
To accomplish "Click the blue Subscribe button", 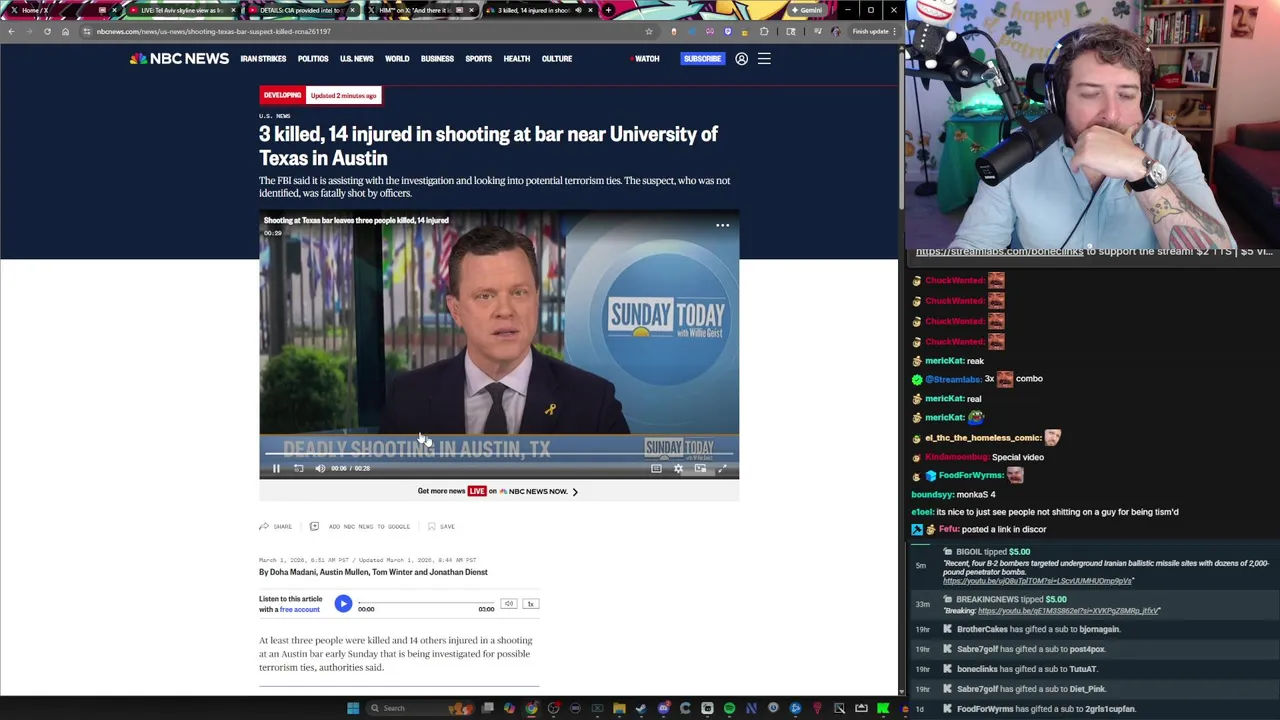I will [x=702, y=59].
